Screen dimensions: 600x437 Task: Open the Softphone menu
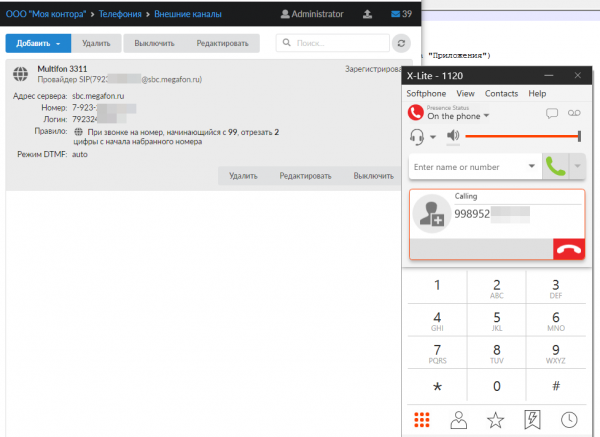[x=426, y=93]
